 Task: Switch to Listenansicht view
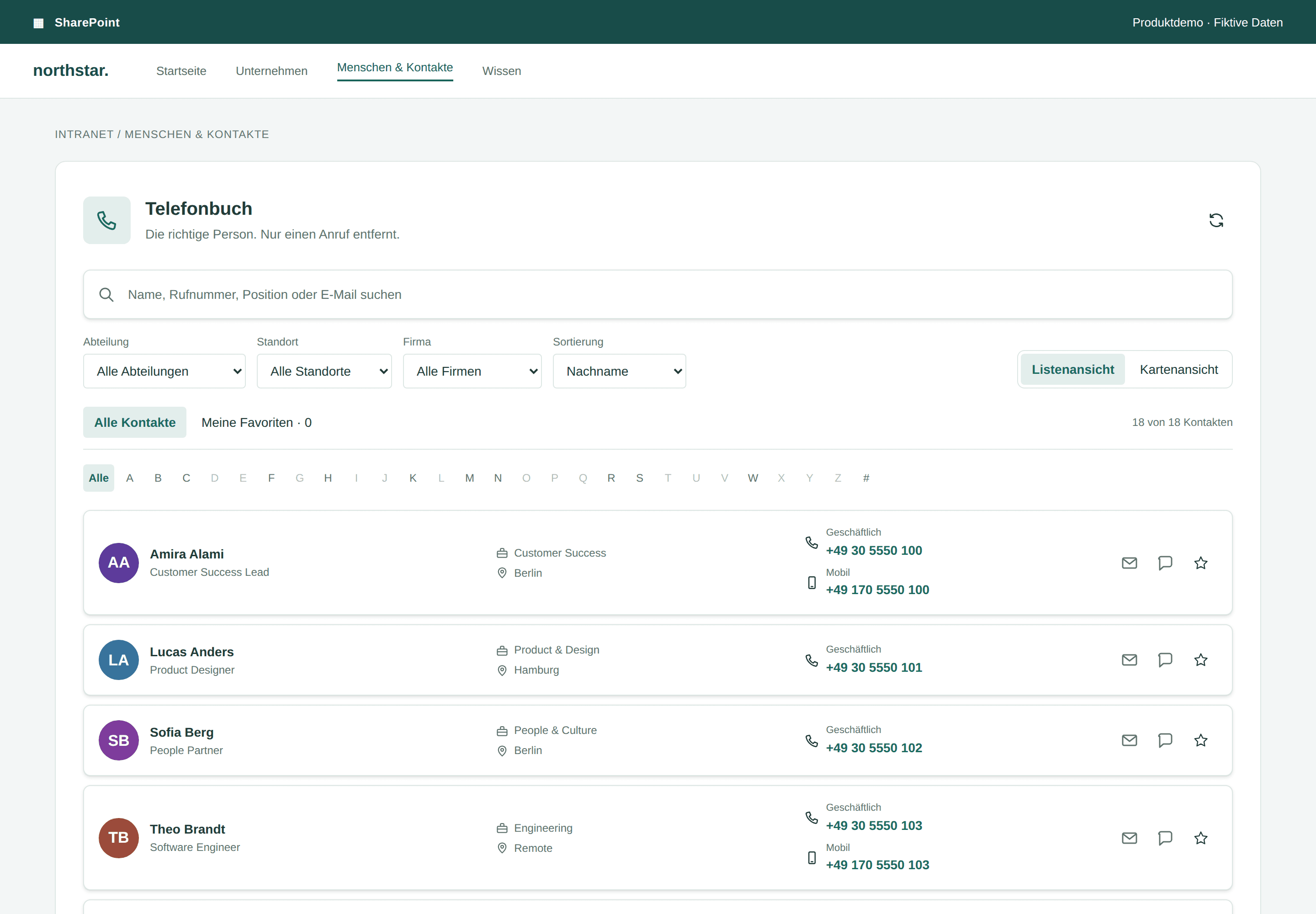click(x=1072, y=369)
